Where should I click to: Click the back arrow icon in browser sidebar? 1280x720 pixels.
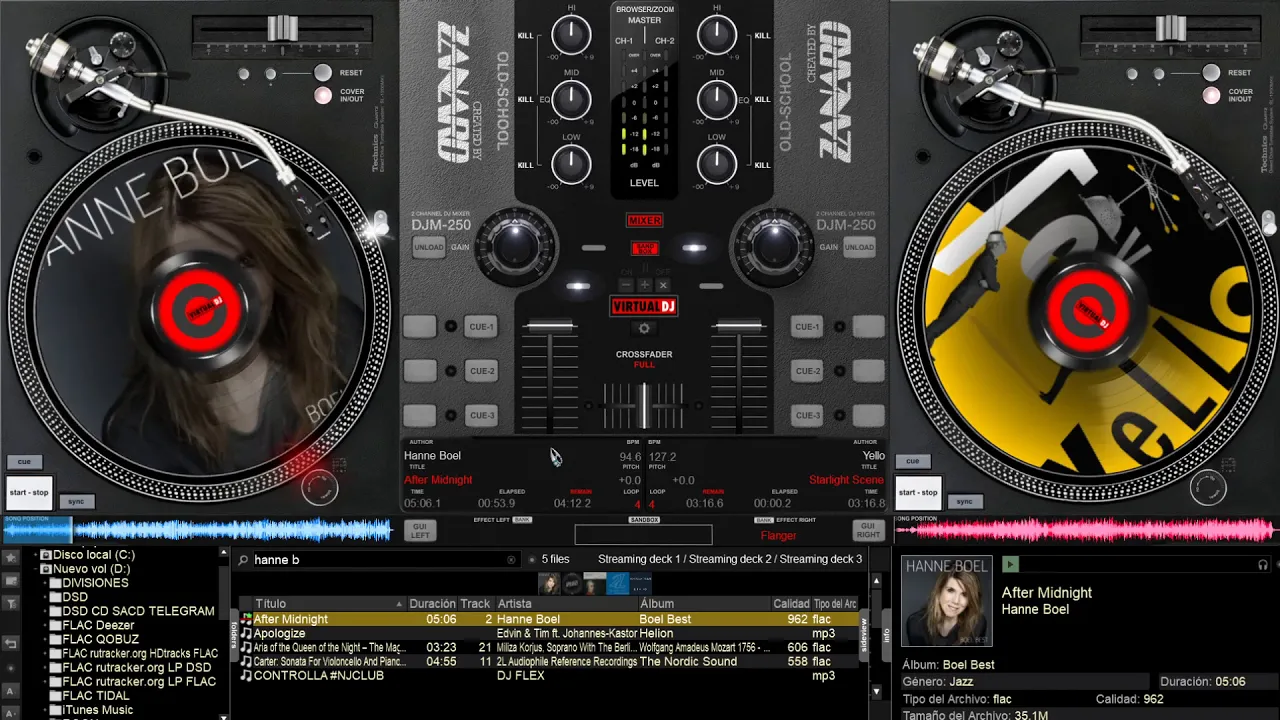[11, 643]
